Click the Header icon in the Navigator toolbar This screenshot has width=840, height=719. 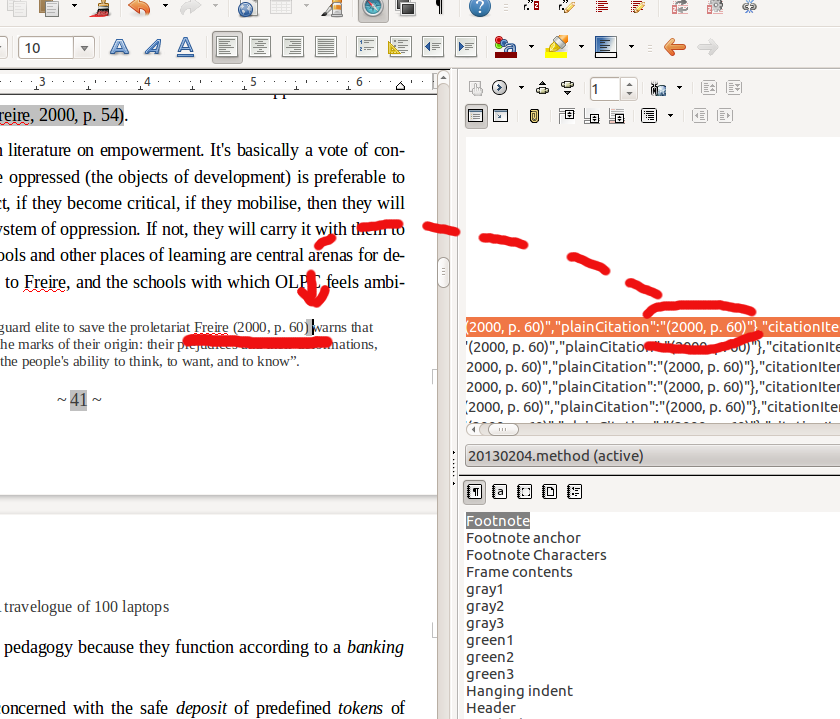(x=568, y=115)
